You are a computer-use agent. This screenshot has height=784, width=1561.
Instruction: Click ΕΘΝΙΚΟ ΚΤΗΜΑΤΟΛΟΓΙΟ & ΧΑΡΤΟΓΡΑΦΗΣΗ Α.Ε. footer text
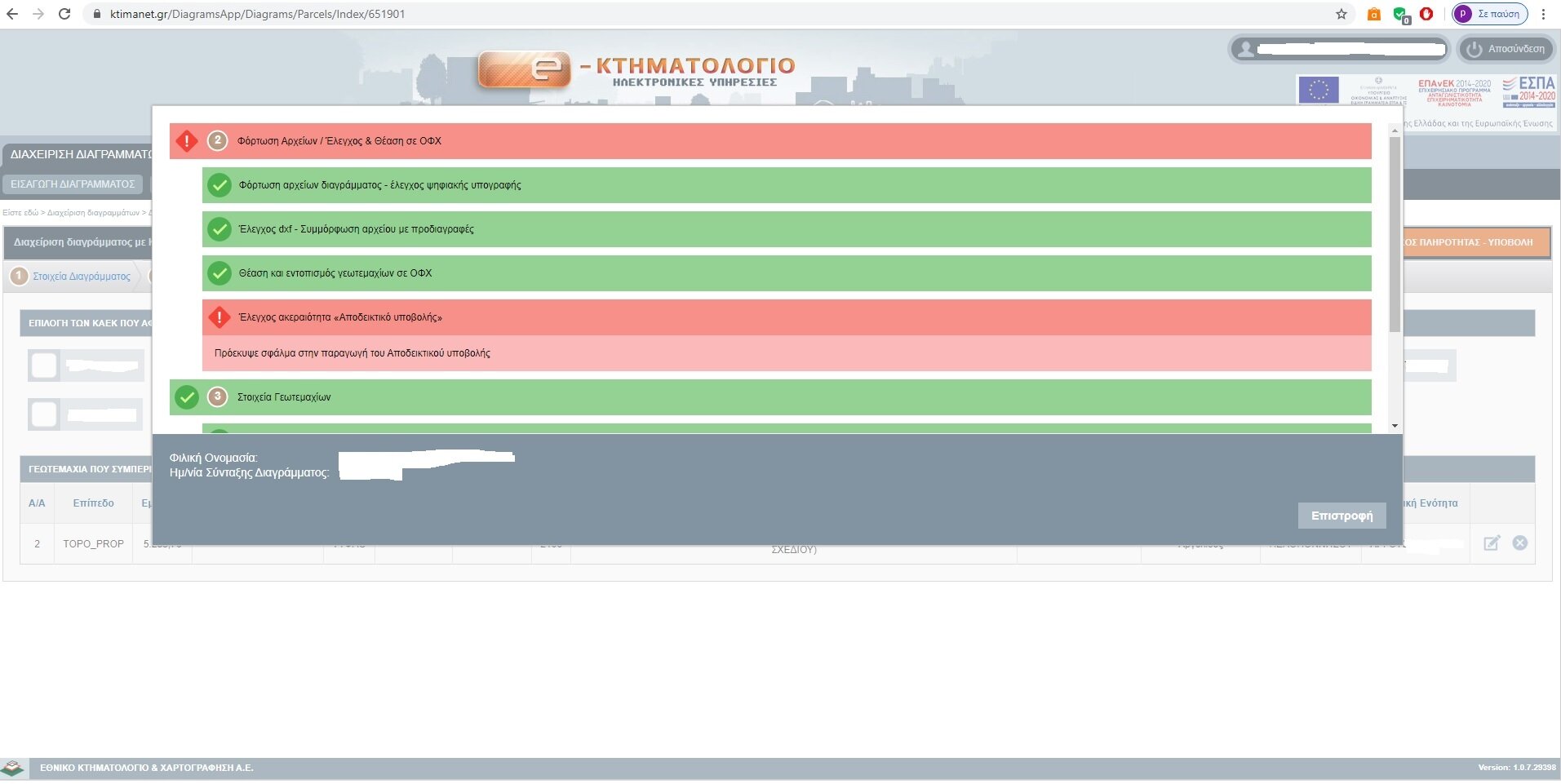[147, 768]
